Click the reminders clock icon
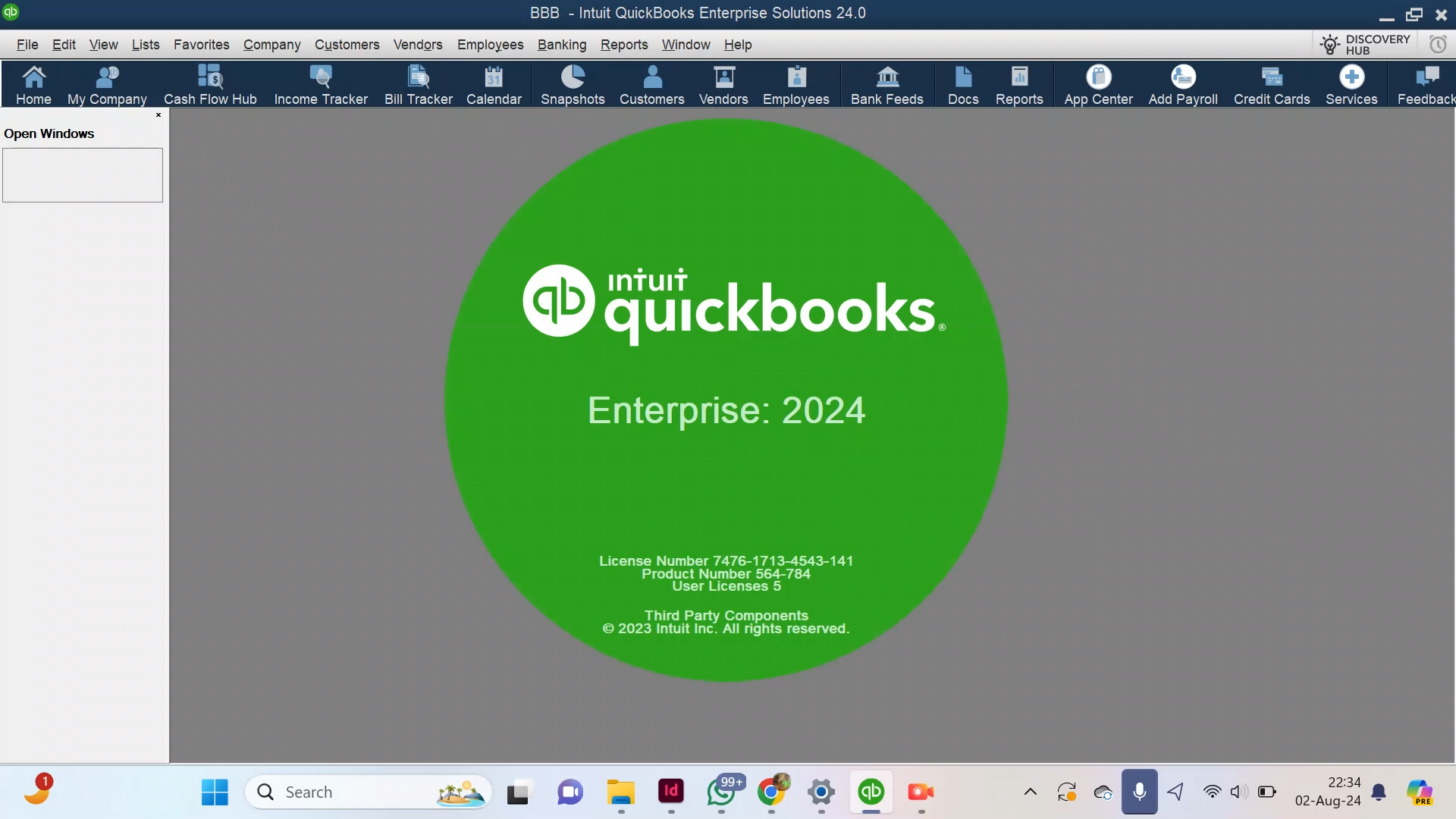This screenshot has height=819, width=1456. [1438, 45]
